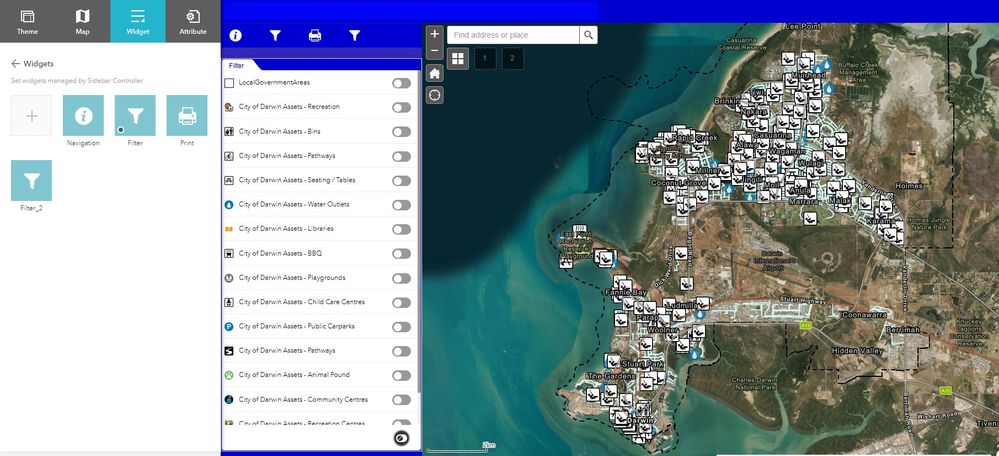Switch on the Community Centres filter
The image size is (999, 456).
coord(401,400)
